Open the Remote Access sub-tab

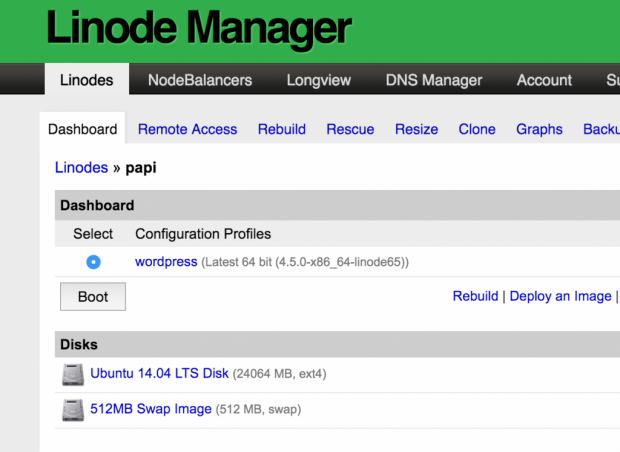(187, 129)
